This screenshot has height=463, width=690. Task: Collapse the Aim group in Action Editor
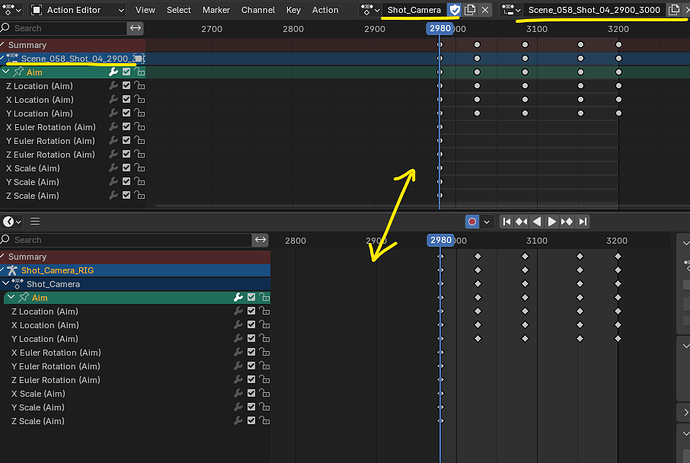click(6, 72)
